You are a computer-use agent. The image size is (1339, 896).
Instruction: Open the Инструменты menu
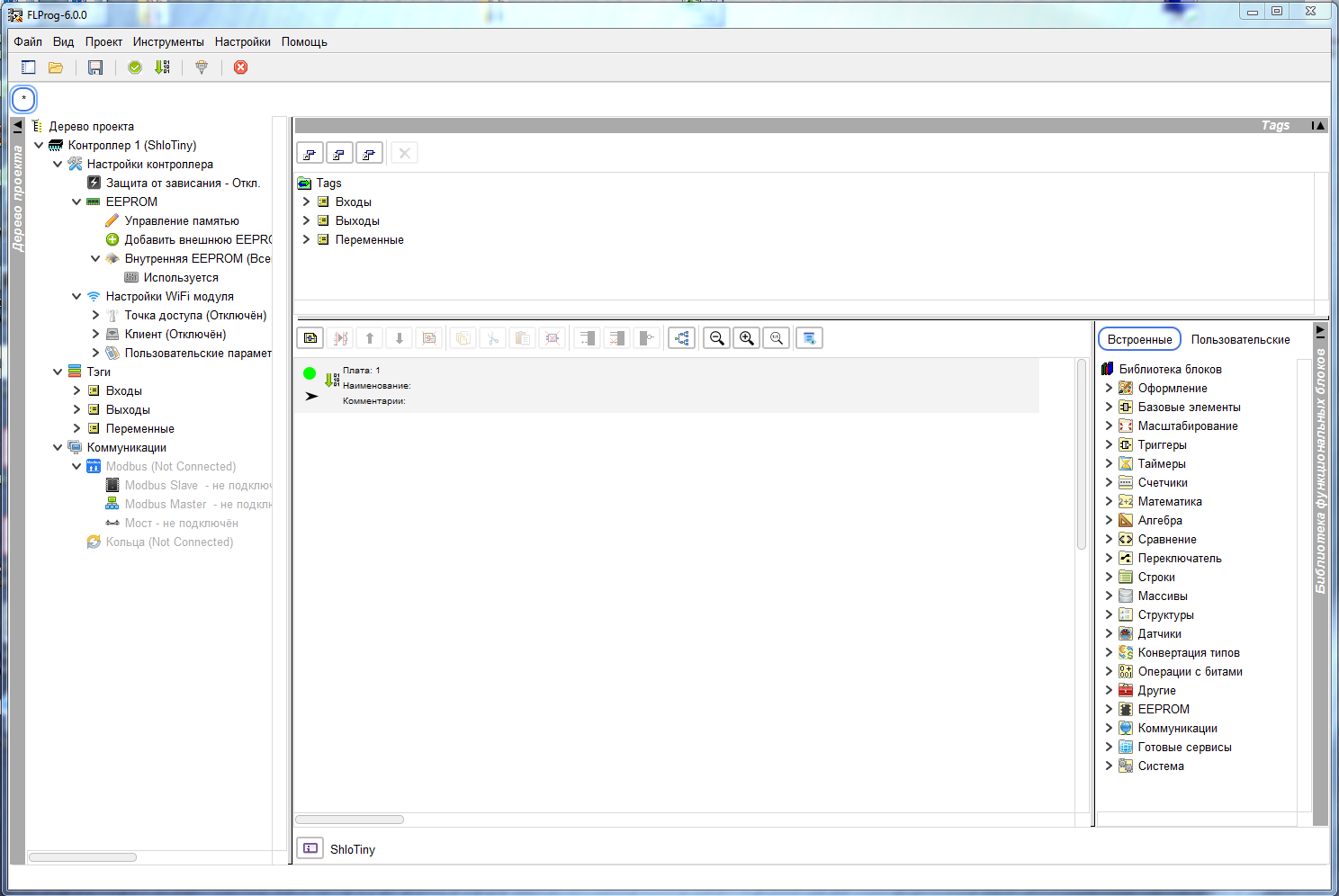168,41
